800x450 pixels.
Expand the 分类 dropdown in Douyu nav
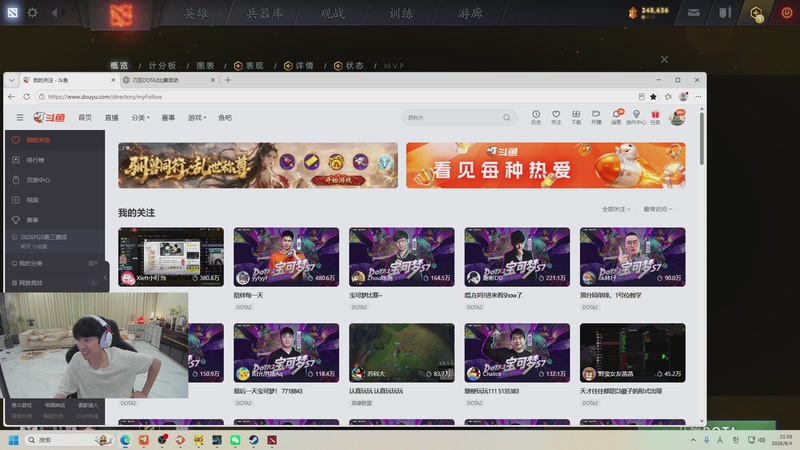pyautogui.click(x=140, y=118)
